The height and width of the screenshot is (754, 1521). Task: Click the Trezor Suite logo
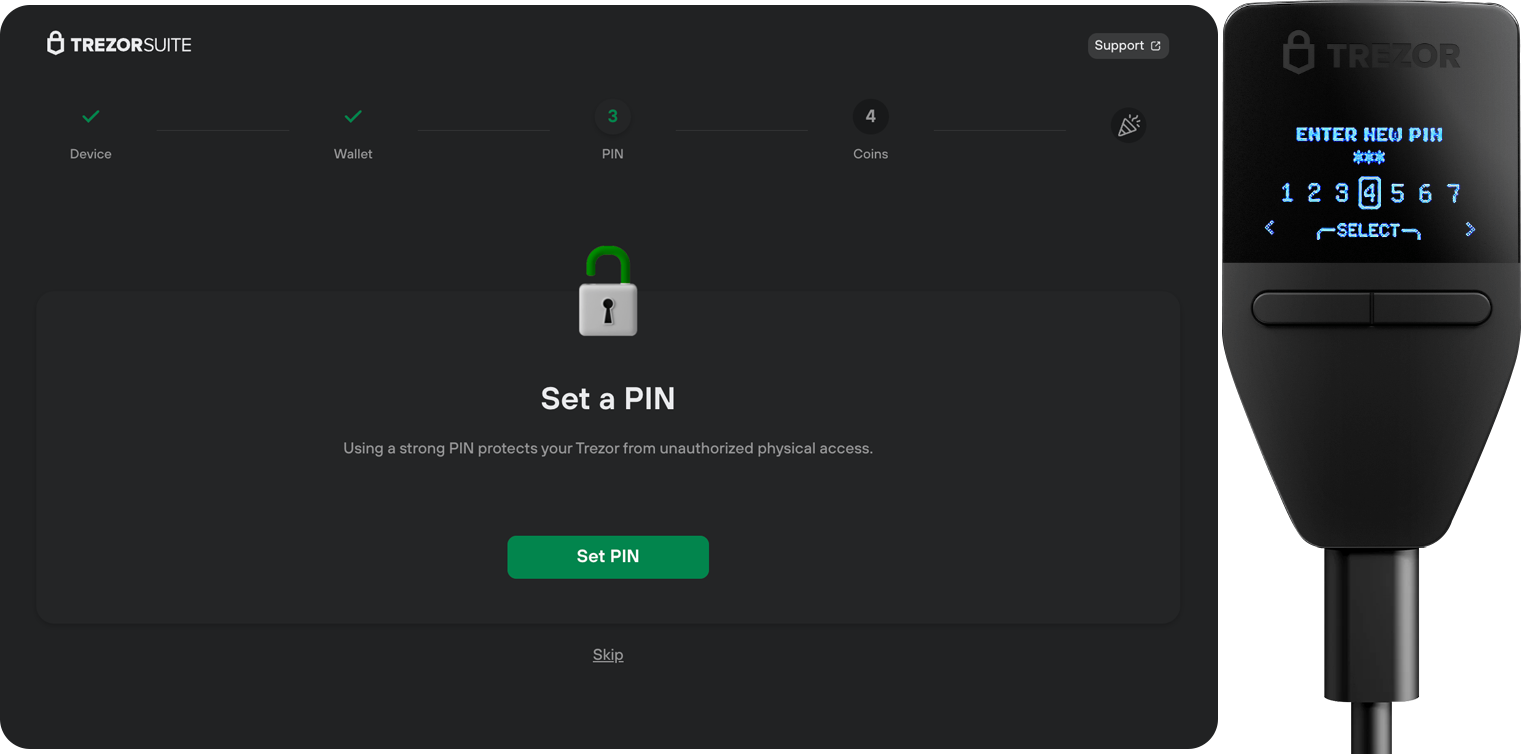coord(119,44)
